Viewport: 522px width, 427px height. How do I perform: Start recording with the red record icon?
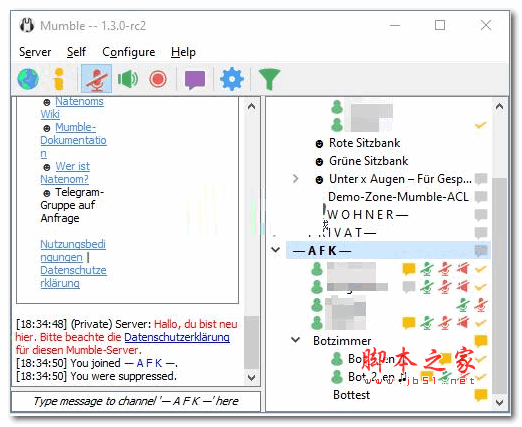click(x=158, y=79)
